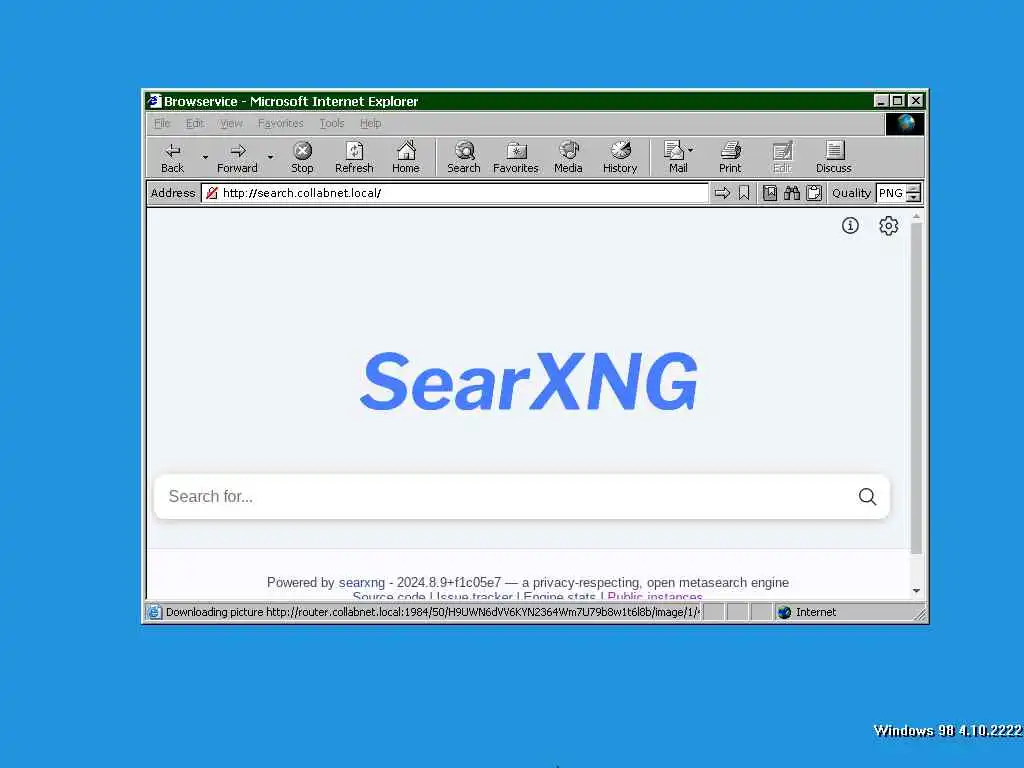This screenshot has height=768, width=1024.
Task: Open the Favorites menu
Action: pos(281,123)
